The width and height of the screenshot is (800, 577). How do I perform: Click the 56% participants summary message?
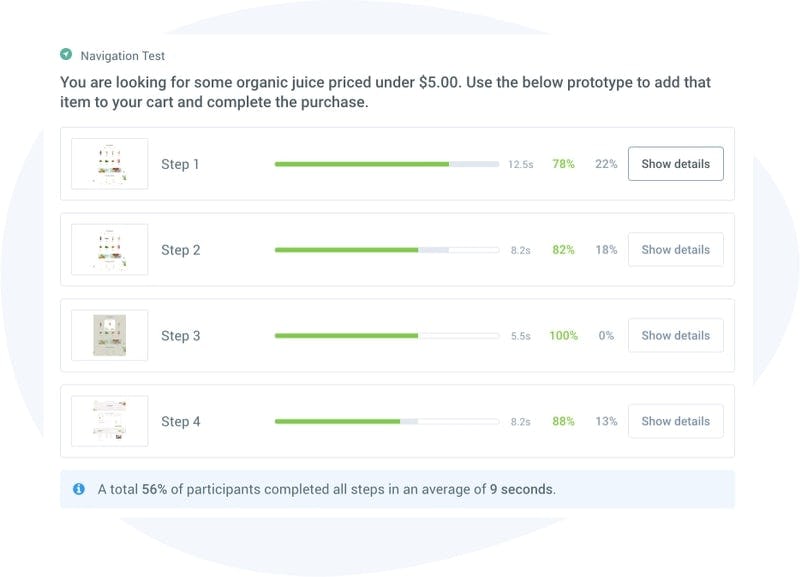326,490
